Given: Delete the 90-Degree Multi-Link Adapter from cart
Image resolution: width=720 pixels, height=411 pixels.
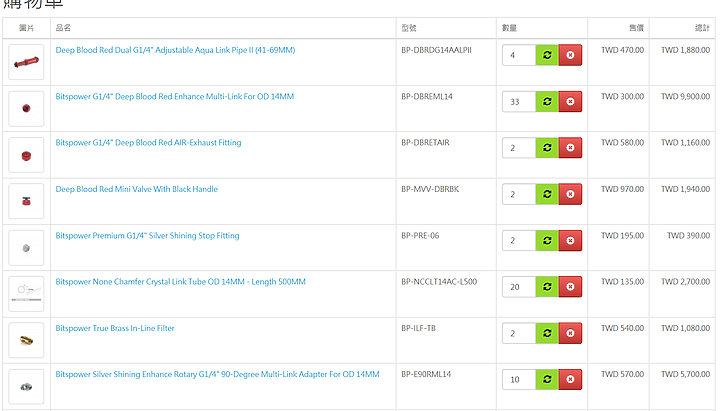Looking at the screenshot, I should tap(570, 380).
